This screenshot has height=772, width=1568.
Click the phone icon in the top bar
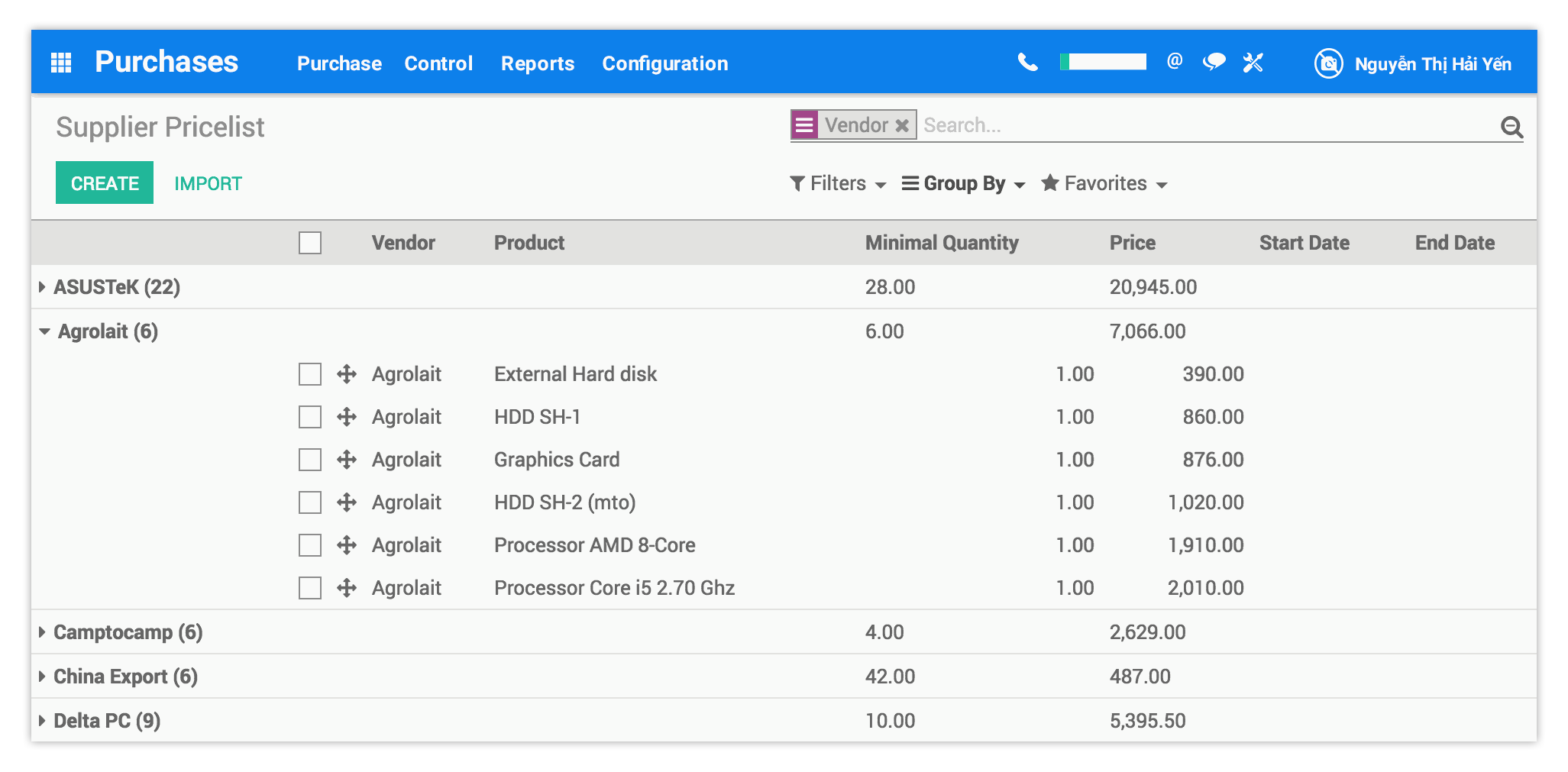point(1028,63)
